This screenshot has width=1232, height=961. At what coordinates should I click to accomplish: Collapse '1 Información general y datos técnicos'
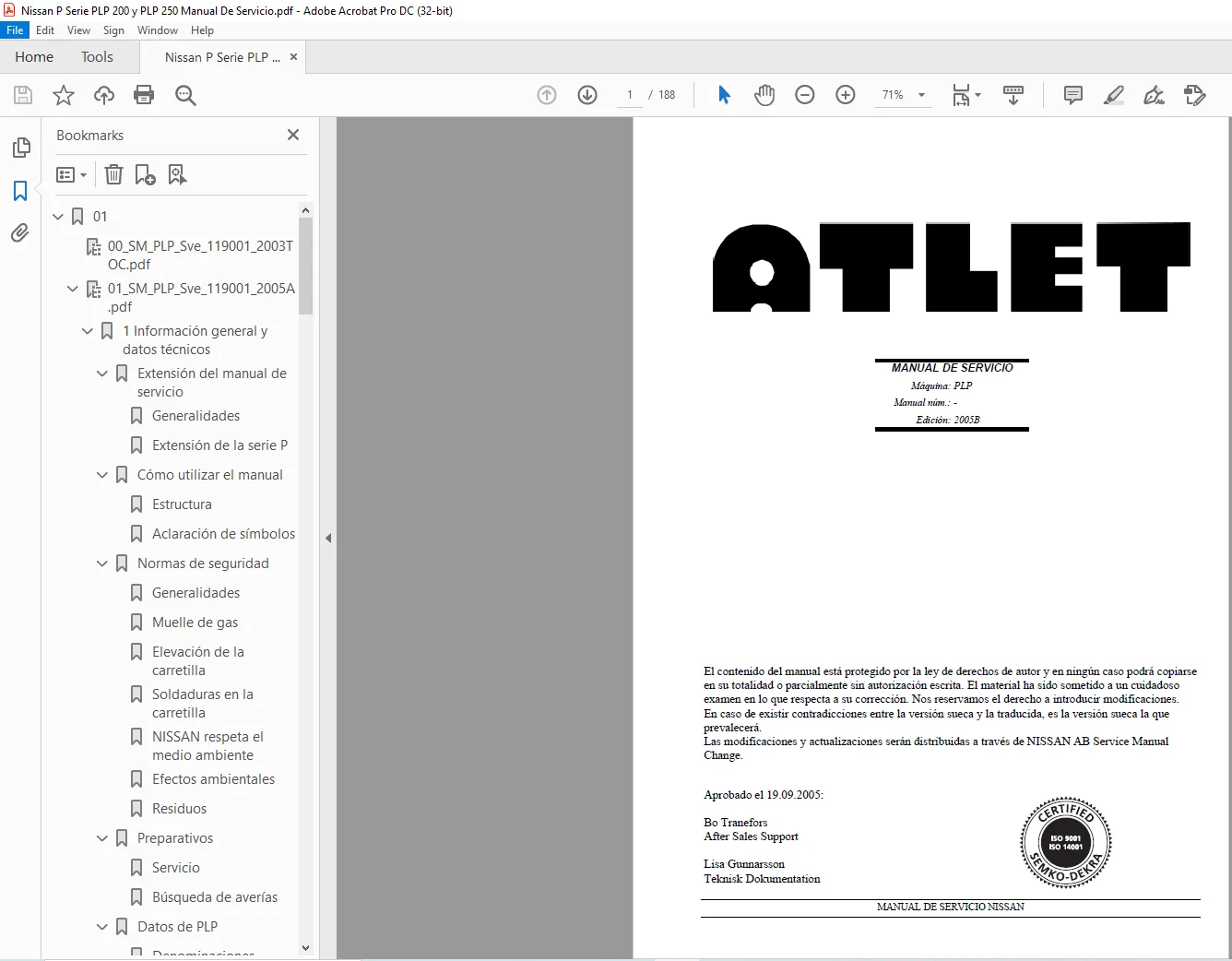pyautogui.click(x=88, y=331)
